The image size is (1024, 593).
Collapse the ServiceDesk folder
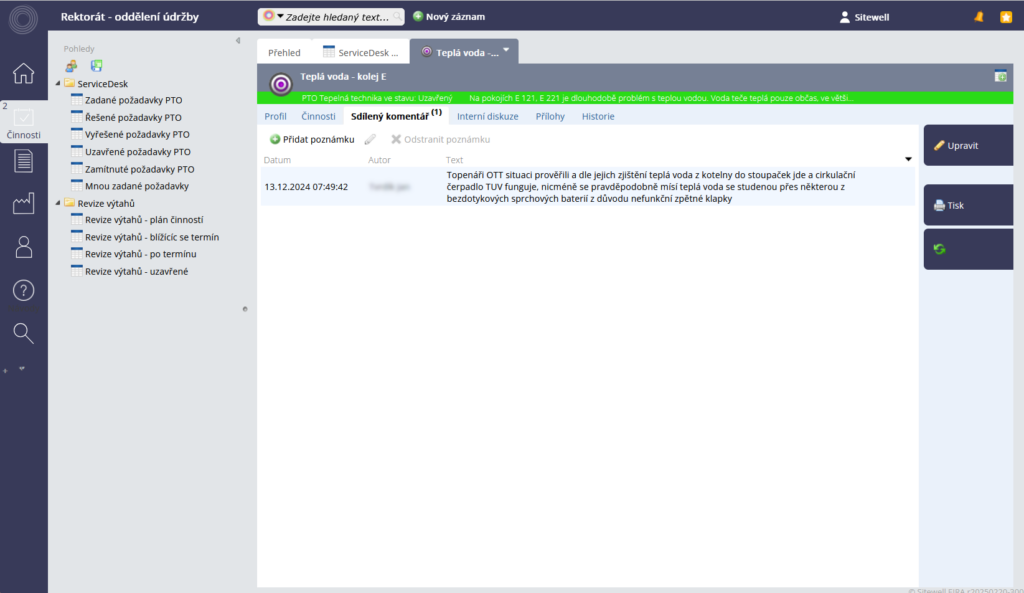58,84
